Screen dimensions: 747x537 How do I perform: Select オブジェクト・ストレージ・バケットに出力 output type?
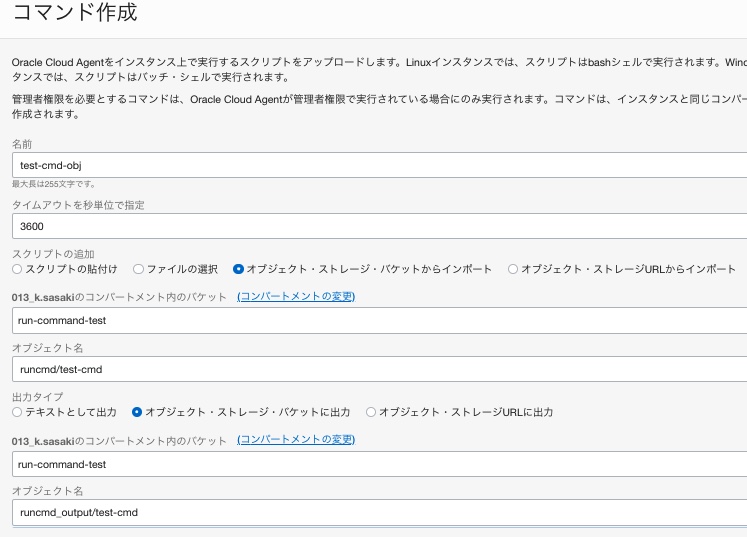tap(137, 412)
